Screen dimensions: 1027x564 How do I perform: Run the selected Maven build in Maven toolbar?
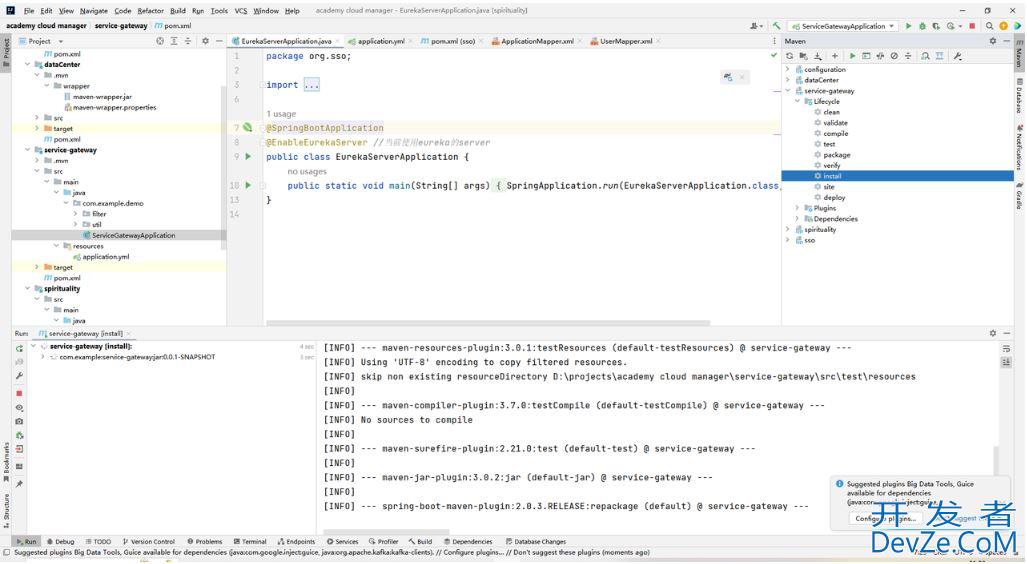[x=852, y=56]
